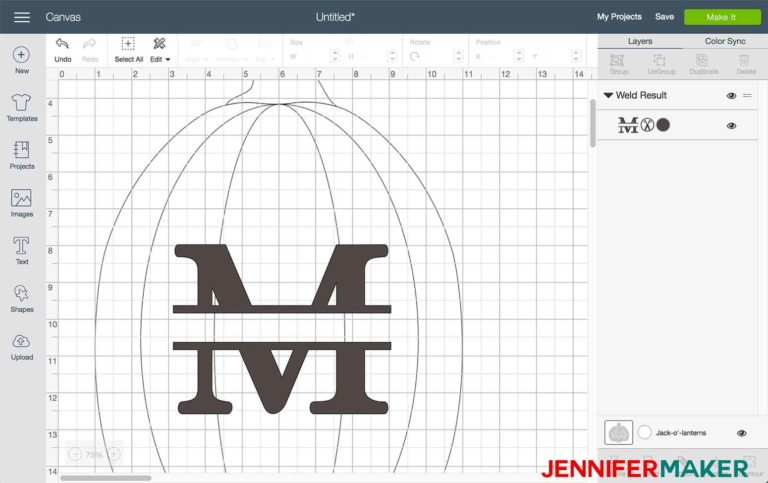The image size is (768, 483).
Task: Click the Jack-o'-lanterns layer thumbnail
Action: click(618, 433)
